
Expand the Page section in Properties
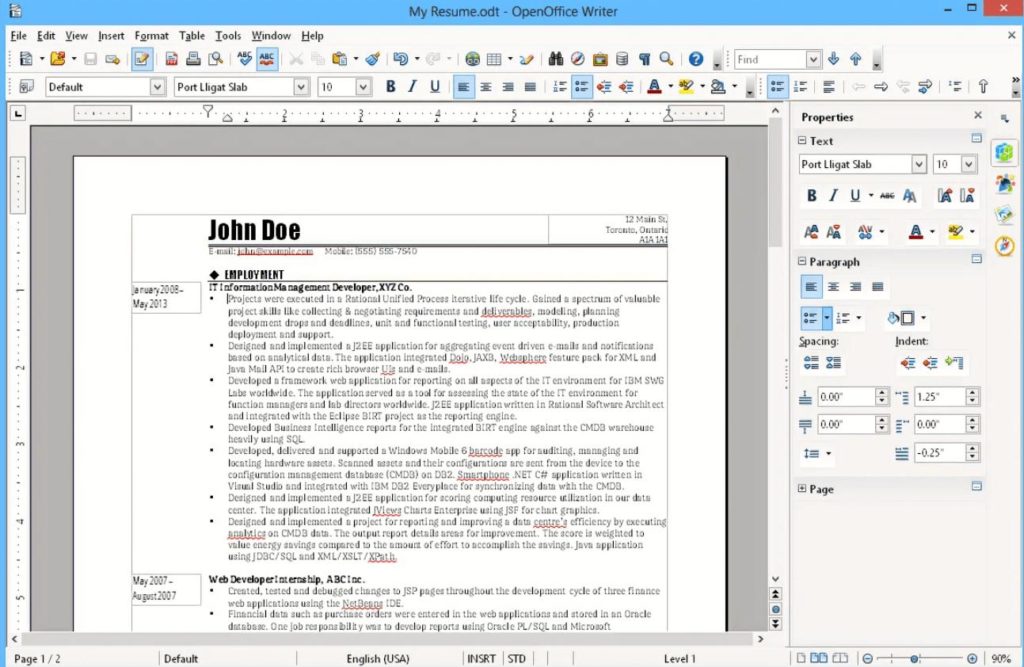pyautogui.click(x=802, y=489)
